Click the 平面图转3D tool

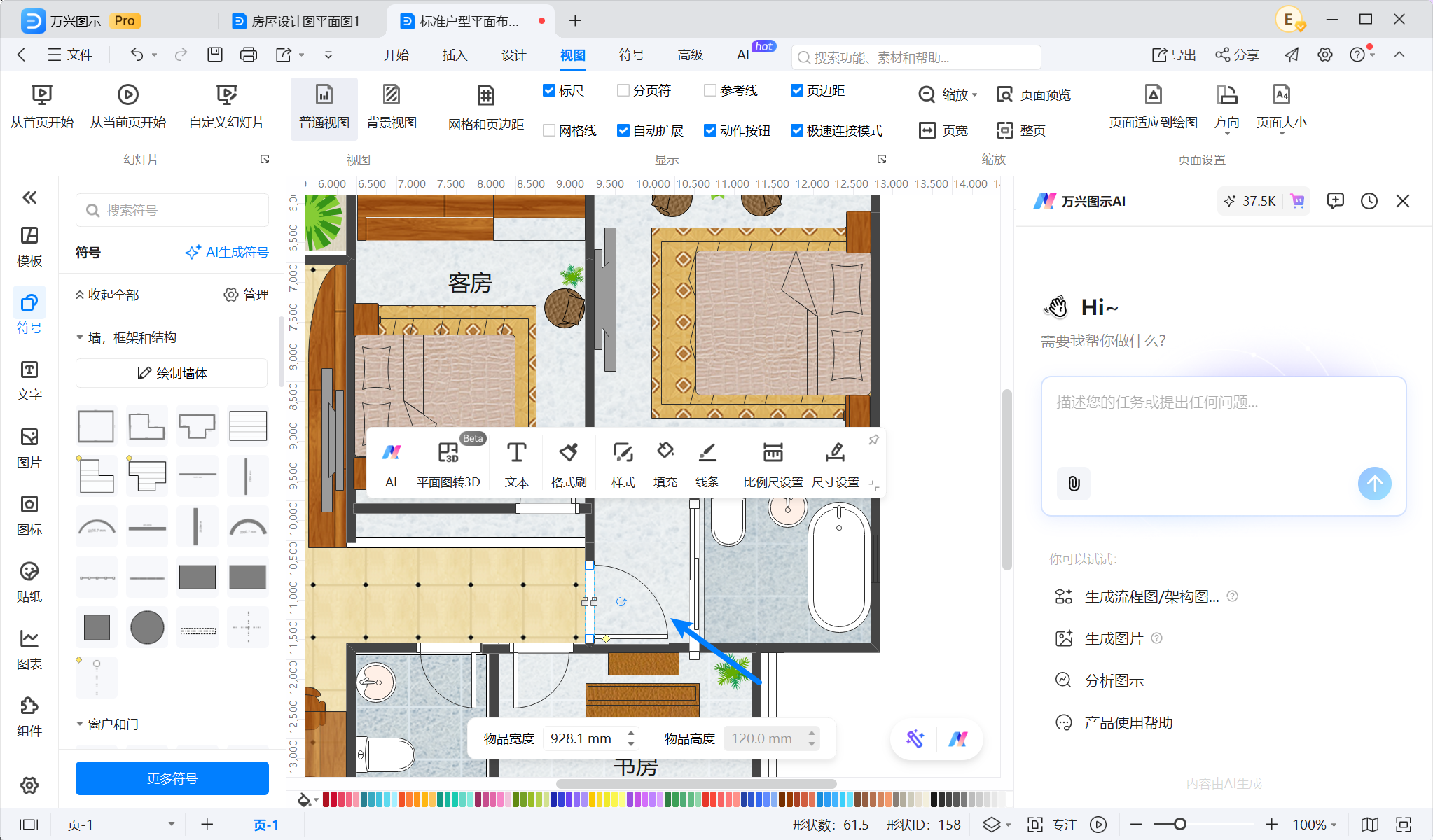coord(448,463)
